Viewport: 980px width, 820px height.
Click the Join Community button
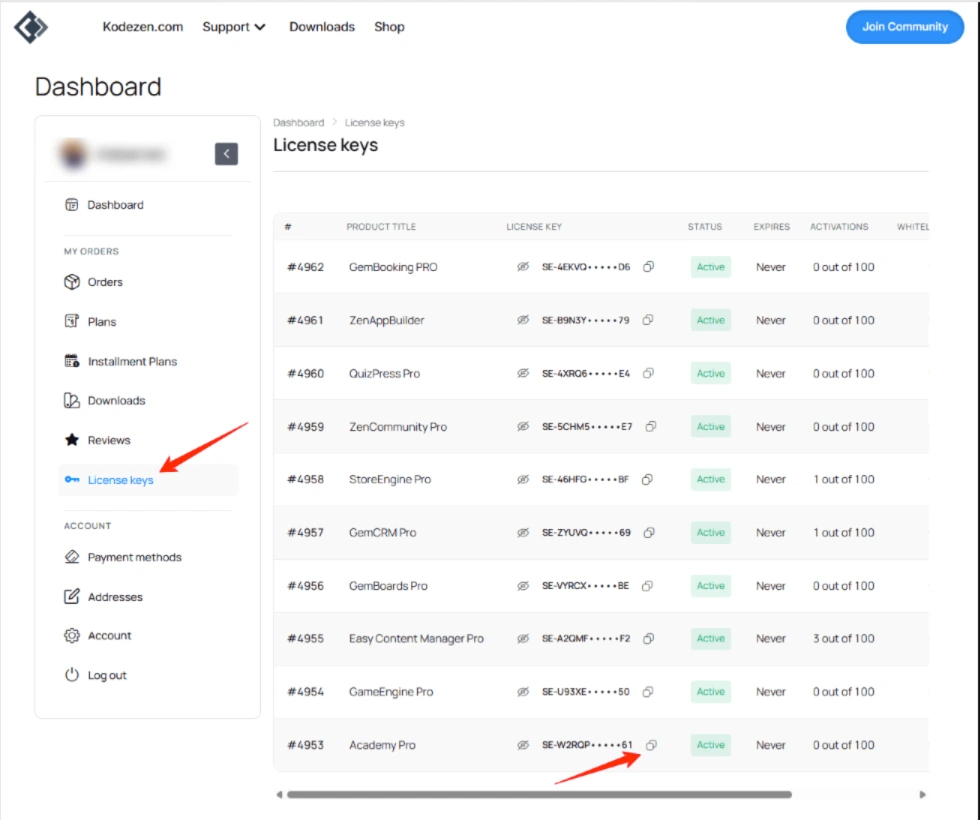coord(904,27)
